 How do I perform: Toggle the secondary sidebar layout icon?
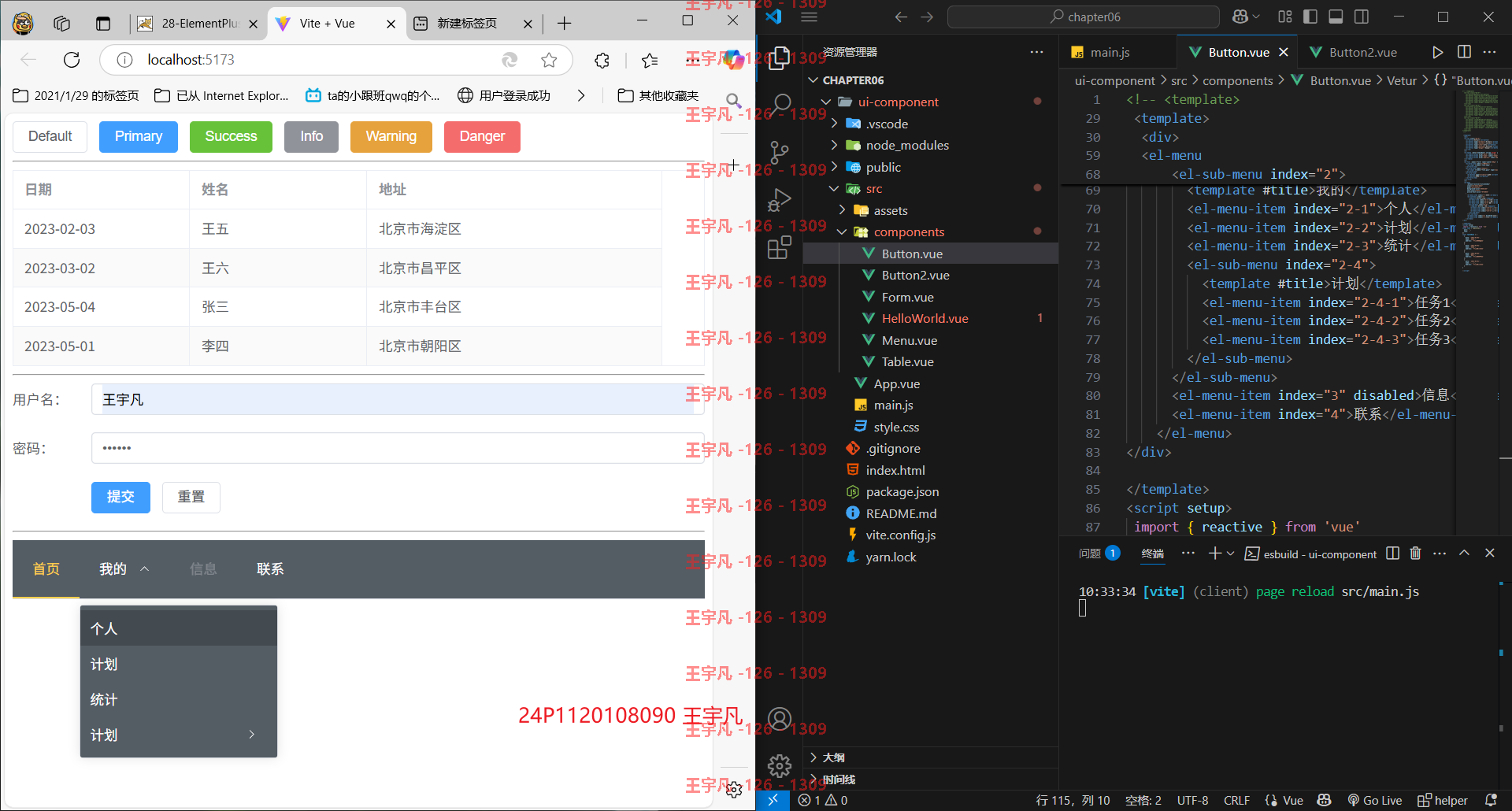[1362, 17]
